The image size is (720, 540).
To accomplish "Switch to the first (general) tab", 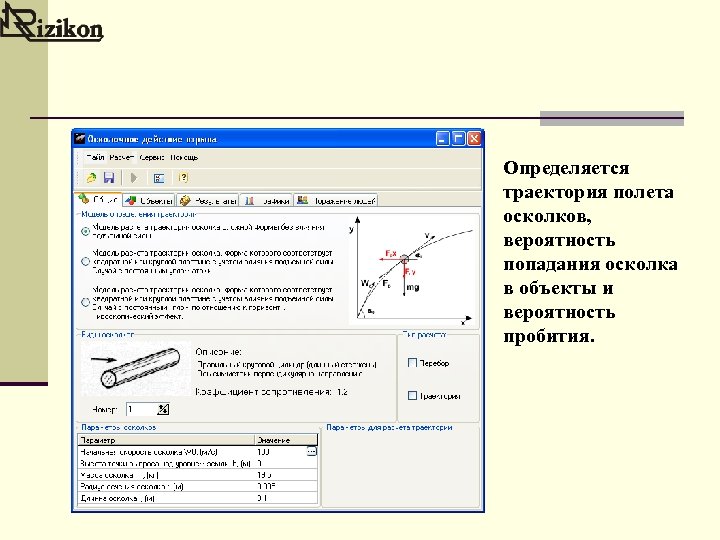I will (x=98, y=200).
